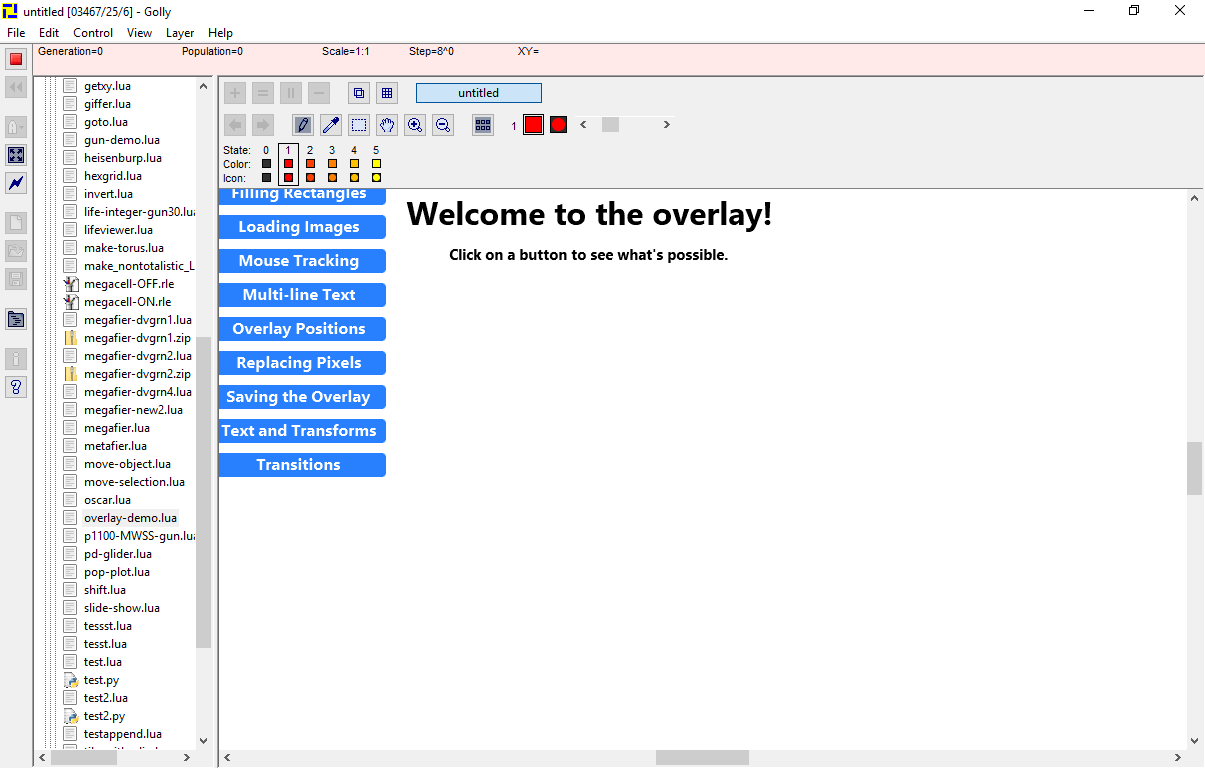The image size is (1205, 768).
Task: Select the Draw pencil tool
Action: (303, 125)
